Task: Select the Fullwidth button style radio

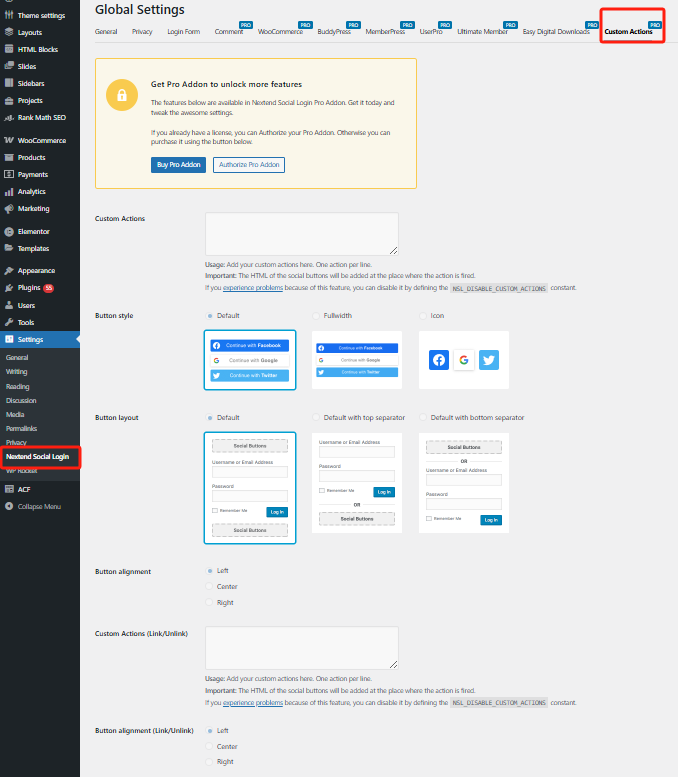Action: (x=316, y=316)
